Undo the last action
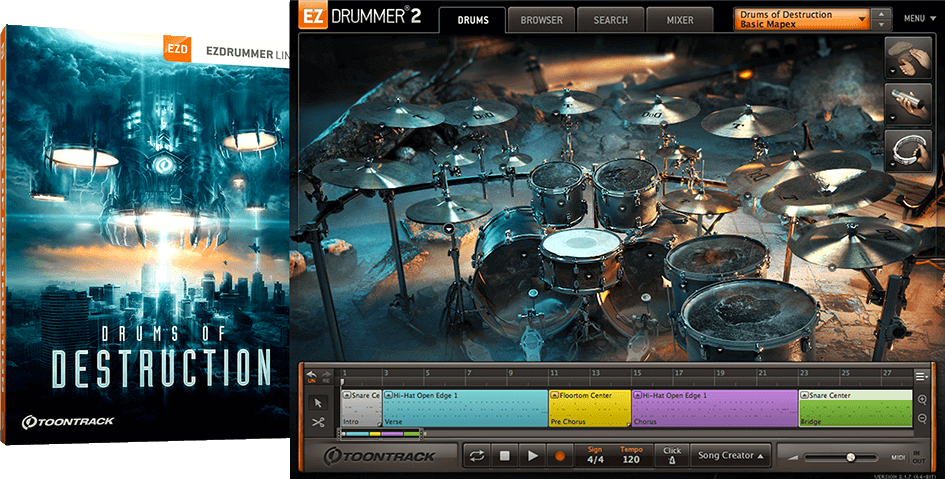Screen dimensions: 945x479 coord(312,377)
